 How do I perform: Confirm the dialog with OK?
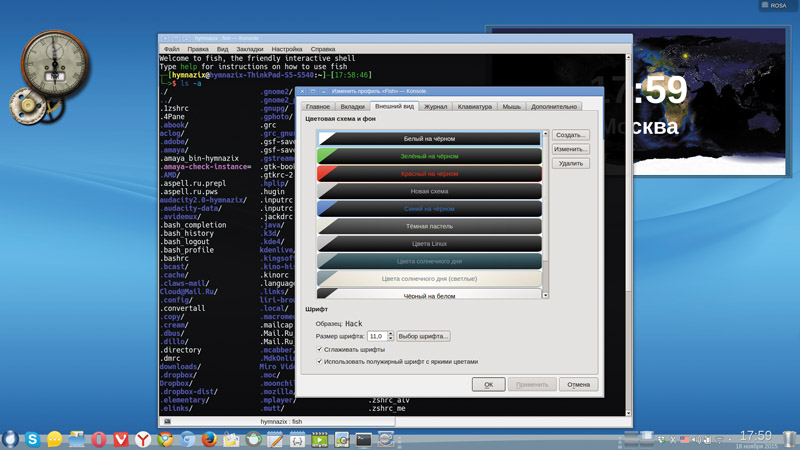[x=488, y=384]
